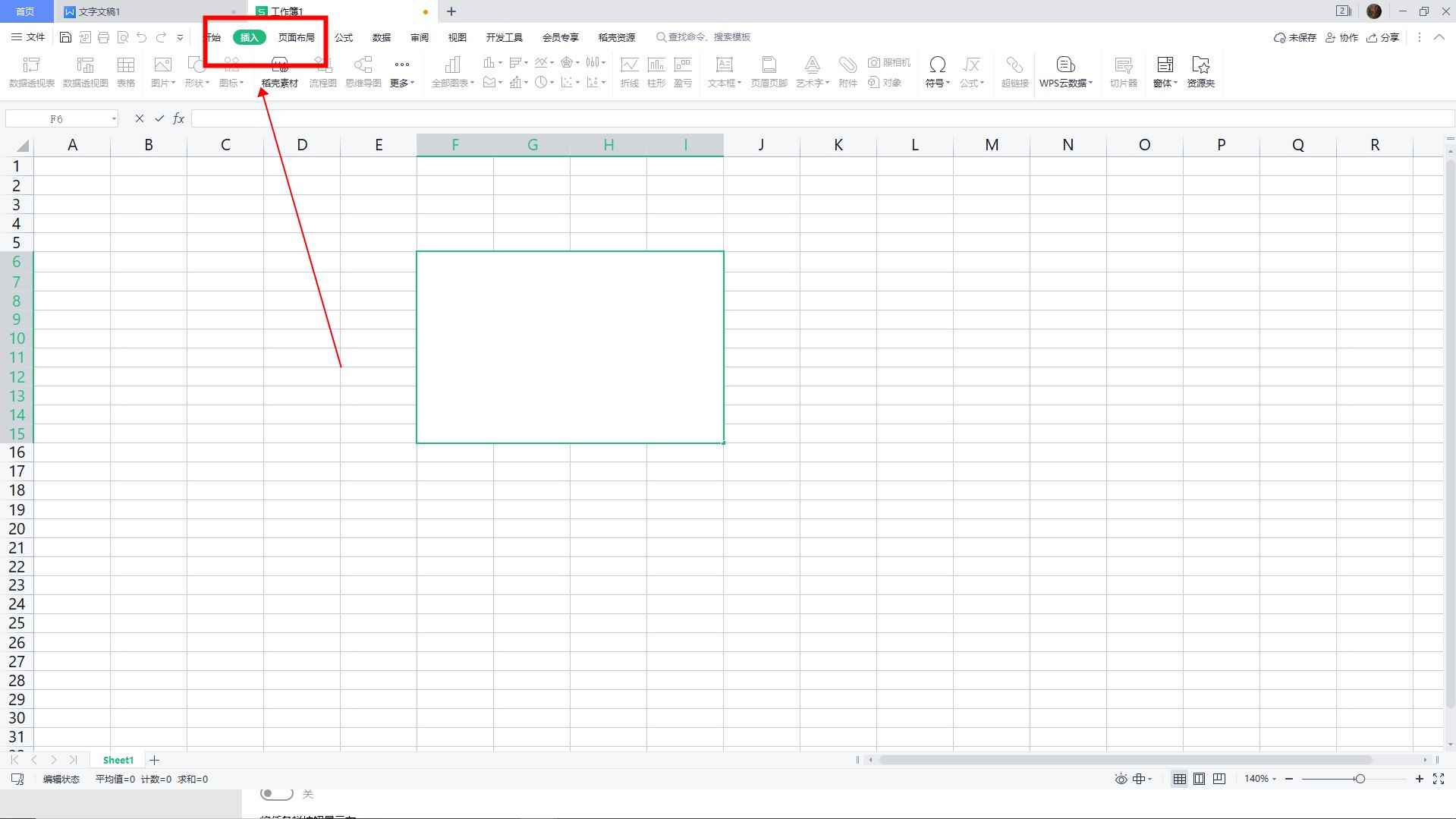Open 窗体 form controls icon

(1165, 72)
